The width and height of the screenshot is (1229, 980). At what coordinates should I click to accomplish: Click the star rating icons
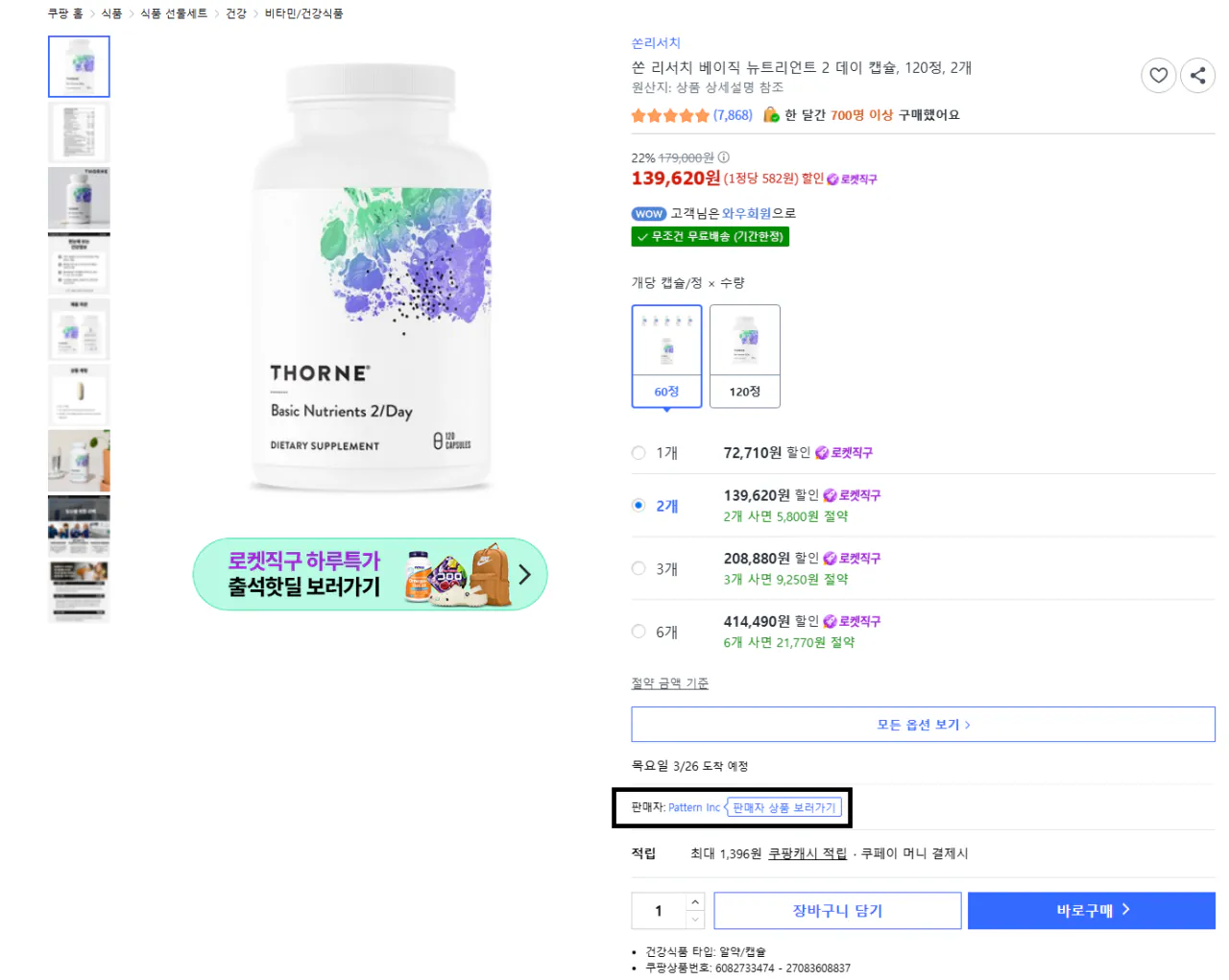point(670,114)
